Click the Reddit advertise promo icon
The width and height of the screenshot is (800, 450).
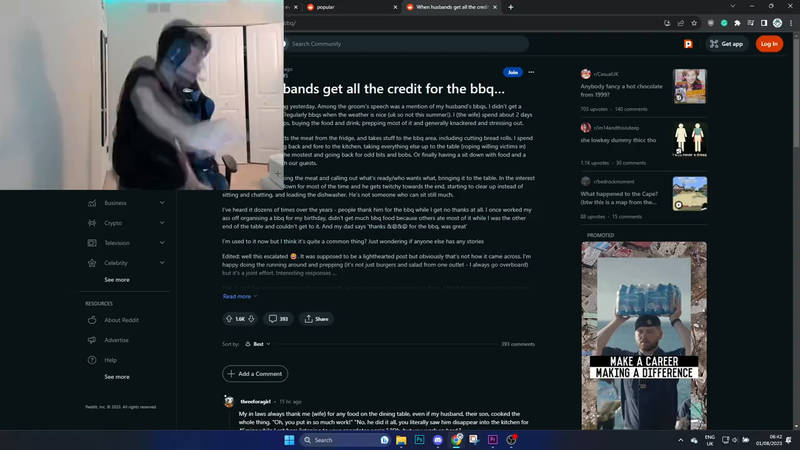688,44
